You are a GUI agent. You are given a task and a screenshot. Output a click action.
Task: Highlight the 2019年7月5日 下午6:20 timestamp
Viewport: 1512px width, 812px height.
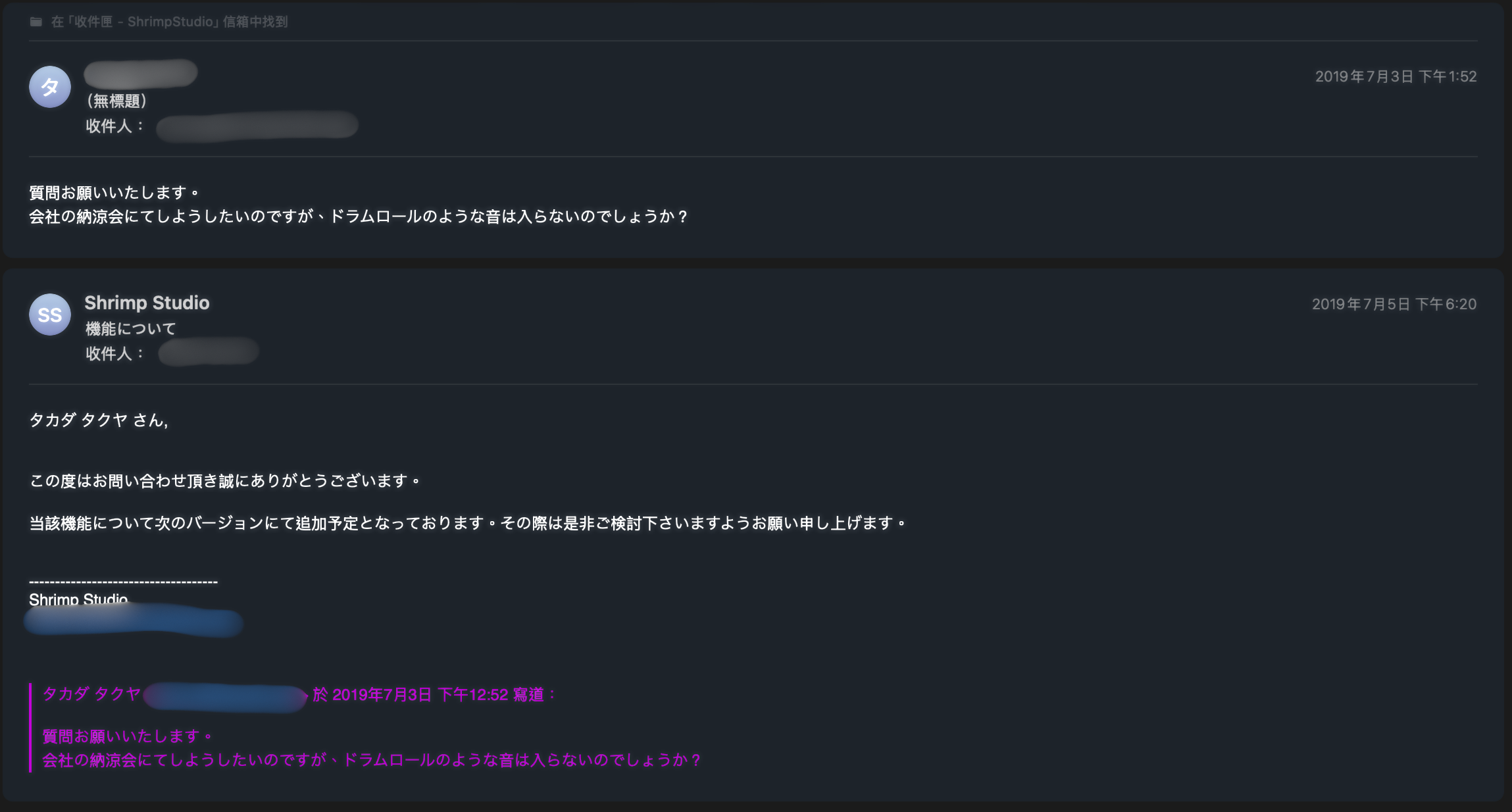click(1396, 304)
